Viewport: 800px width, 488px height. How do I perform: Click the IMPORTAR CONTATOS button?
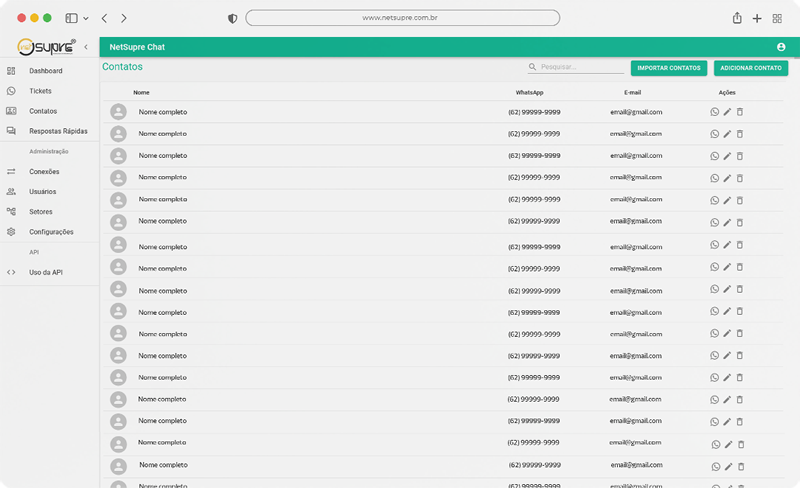point(669,68)
